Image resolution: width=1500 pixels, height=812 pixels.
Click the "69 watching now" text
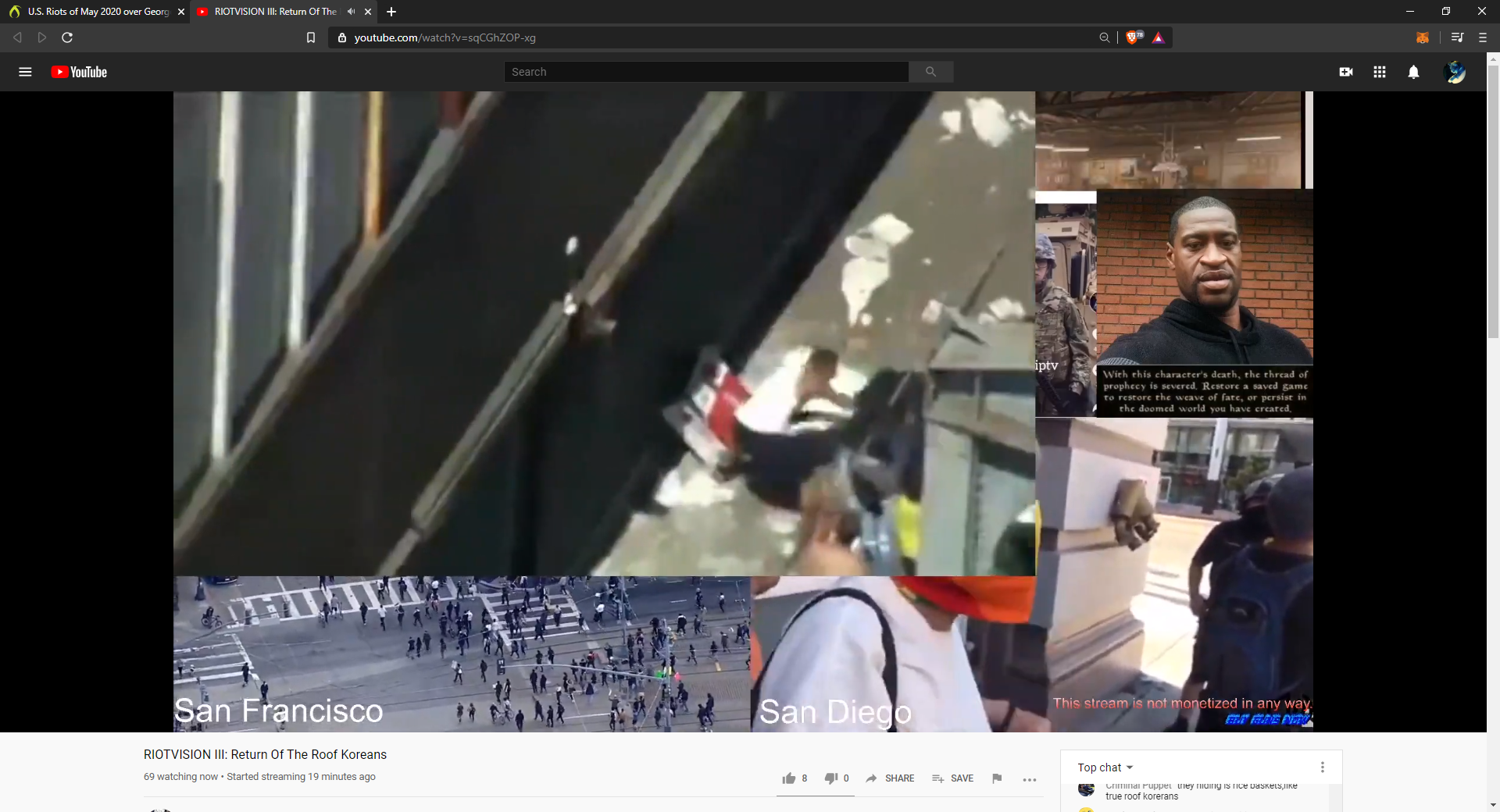180,777
